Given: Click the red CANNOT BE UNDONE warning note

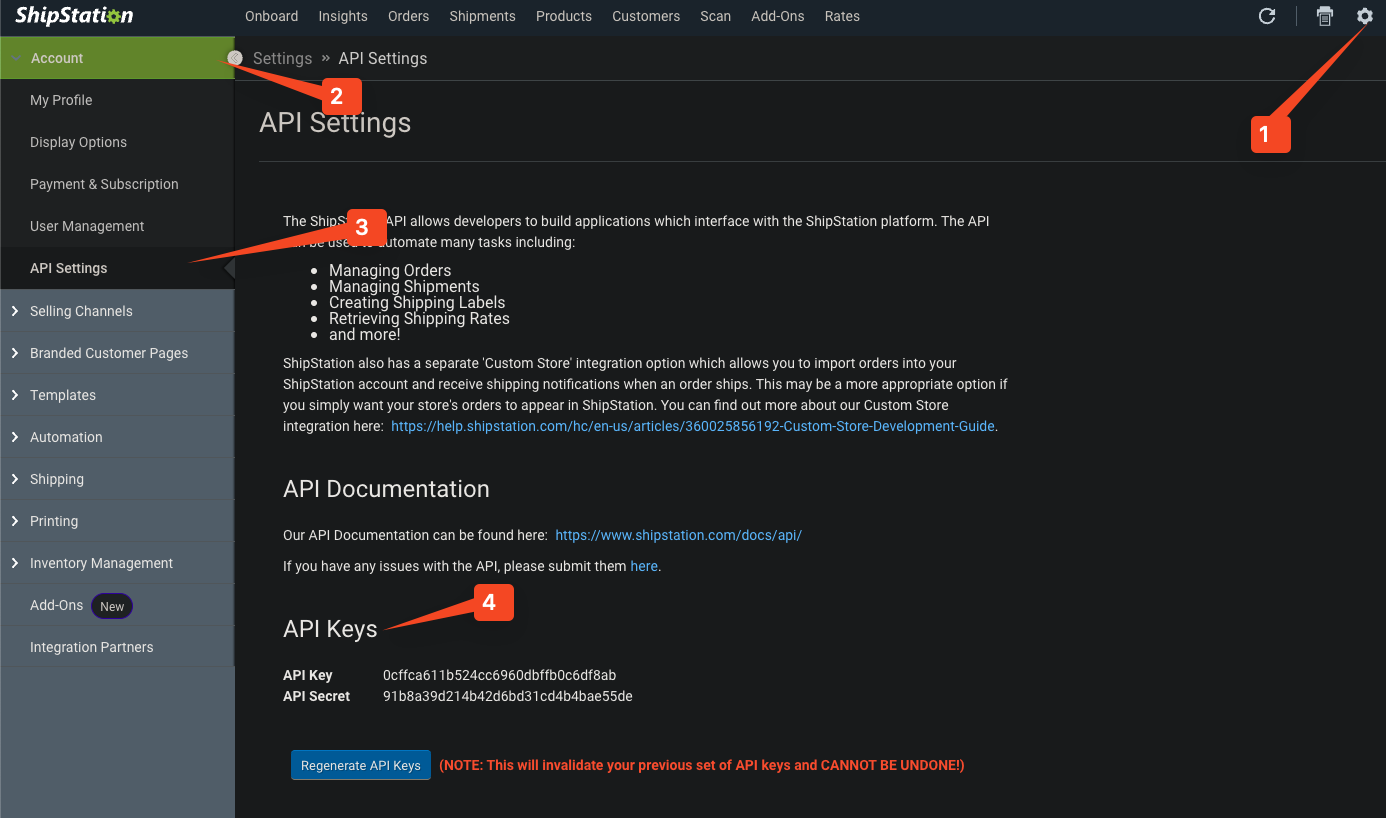Looking at the screenshot, I should coord(702,765).
